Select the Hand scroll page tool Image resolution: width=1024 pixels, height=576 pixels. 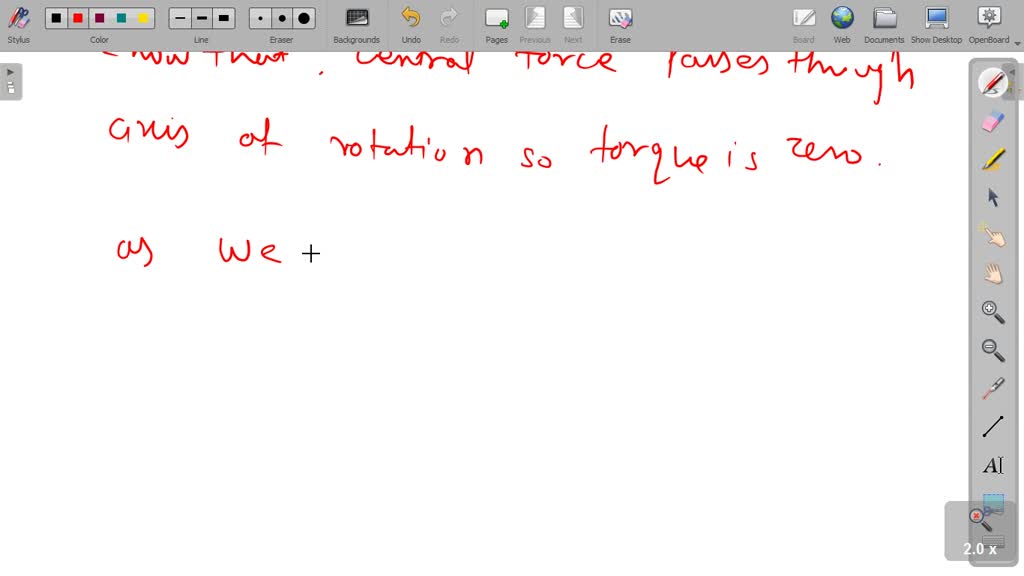point(993,274)
